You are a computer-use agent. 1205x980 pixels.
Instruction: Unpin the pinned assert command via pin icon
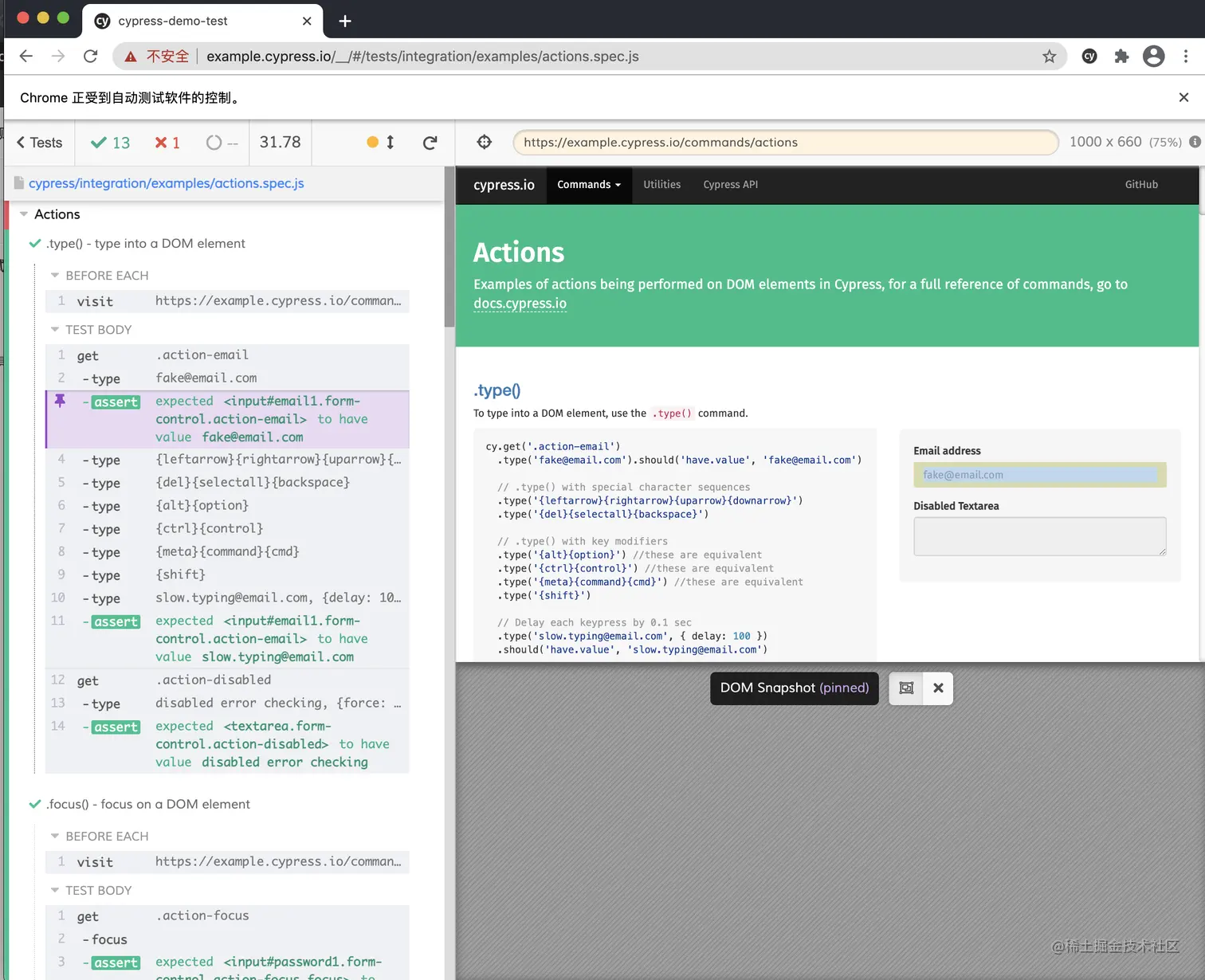60,401
